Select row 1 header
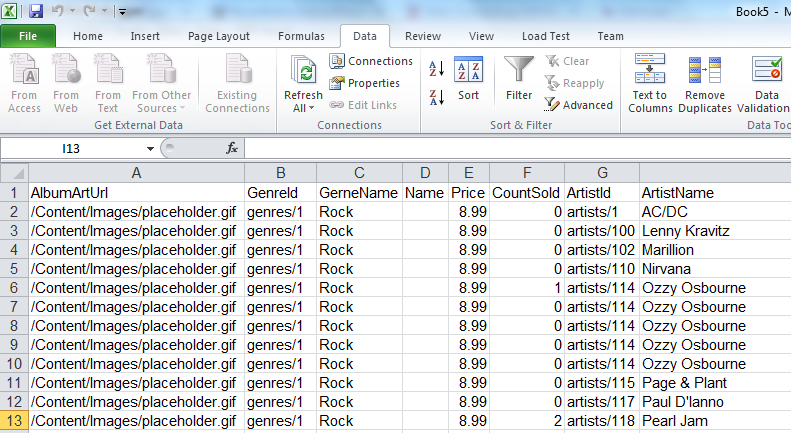Viewport: 791px width, 433px height. (14, 193)
